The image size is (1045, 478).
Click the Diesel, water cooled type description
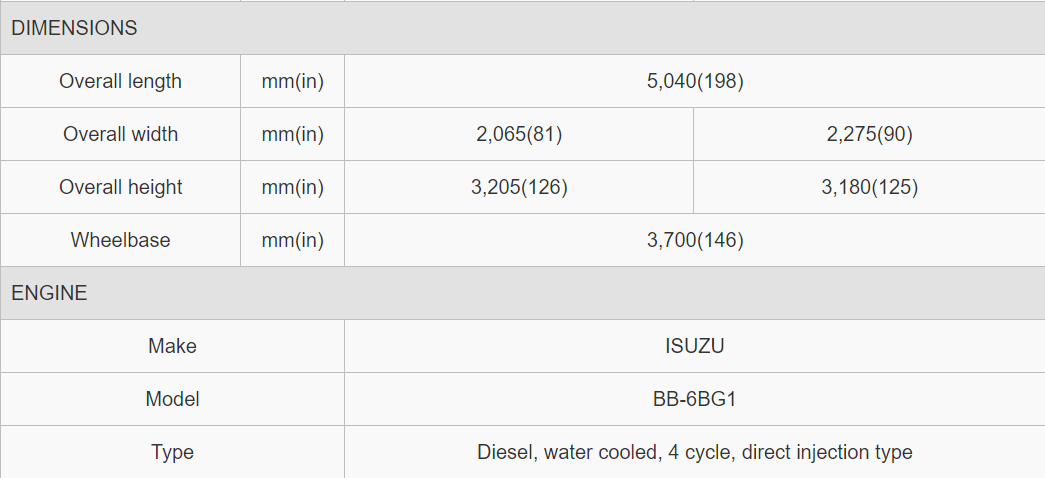(x=695, y=452)
